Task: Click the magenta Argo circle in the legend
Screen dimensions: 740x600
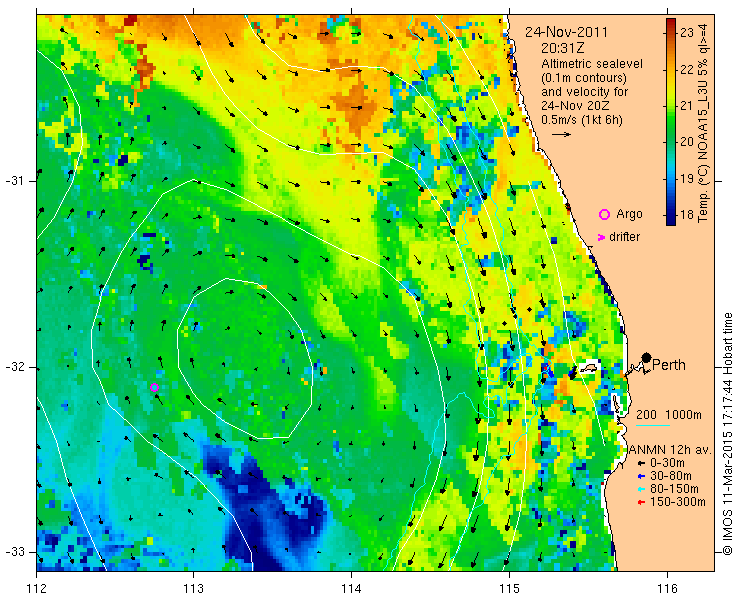Action: click(604, 214)
